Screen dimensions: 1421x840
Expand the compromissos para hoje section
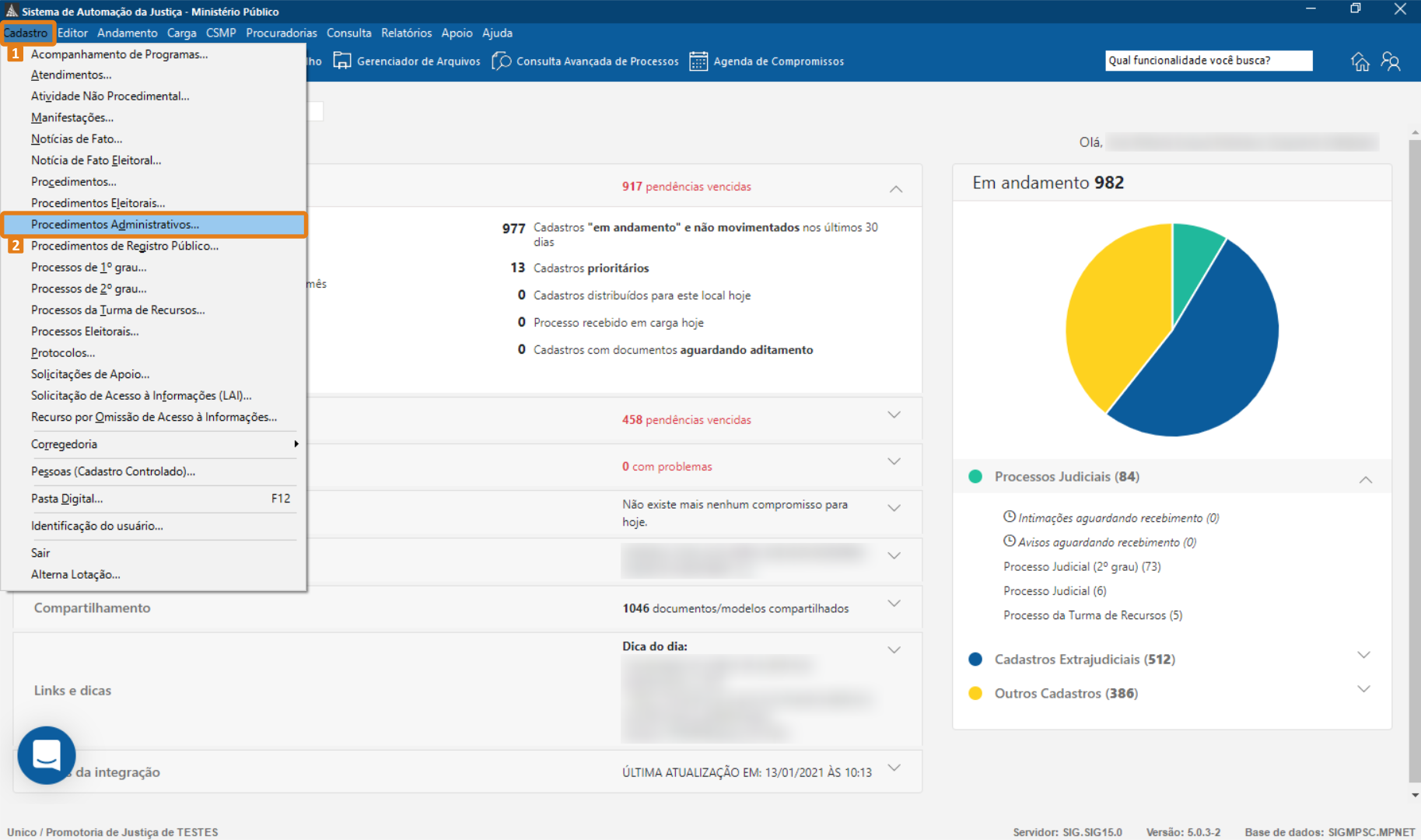(x=894, y=508)
